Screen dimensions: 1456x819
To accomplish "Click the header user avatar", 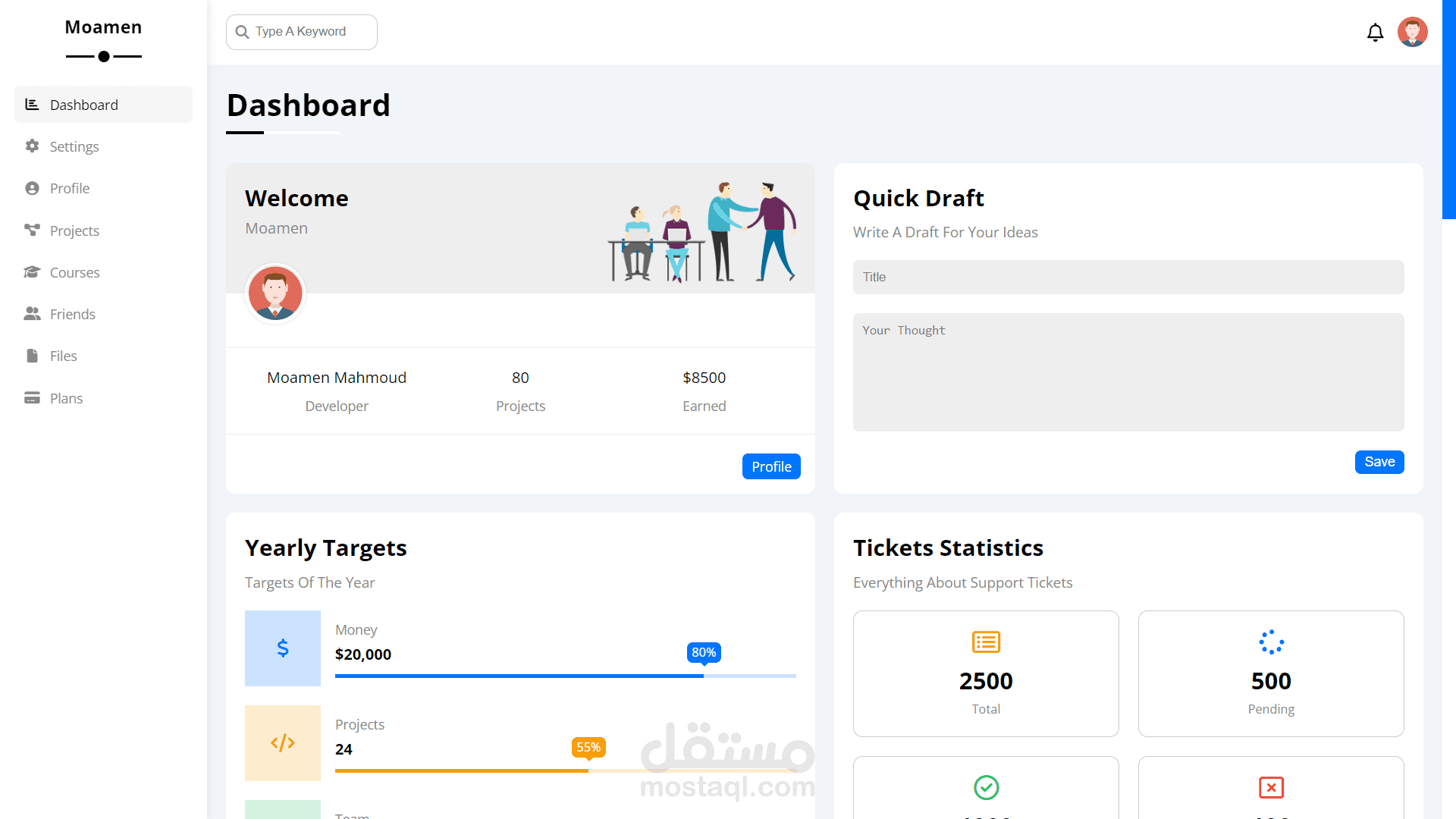I will (x=1413, y=32).
